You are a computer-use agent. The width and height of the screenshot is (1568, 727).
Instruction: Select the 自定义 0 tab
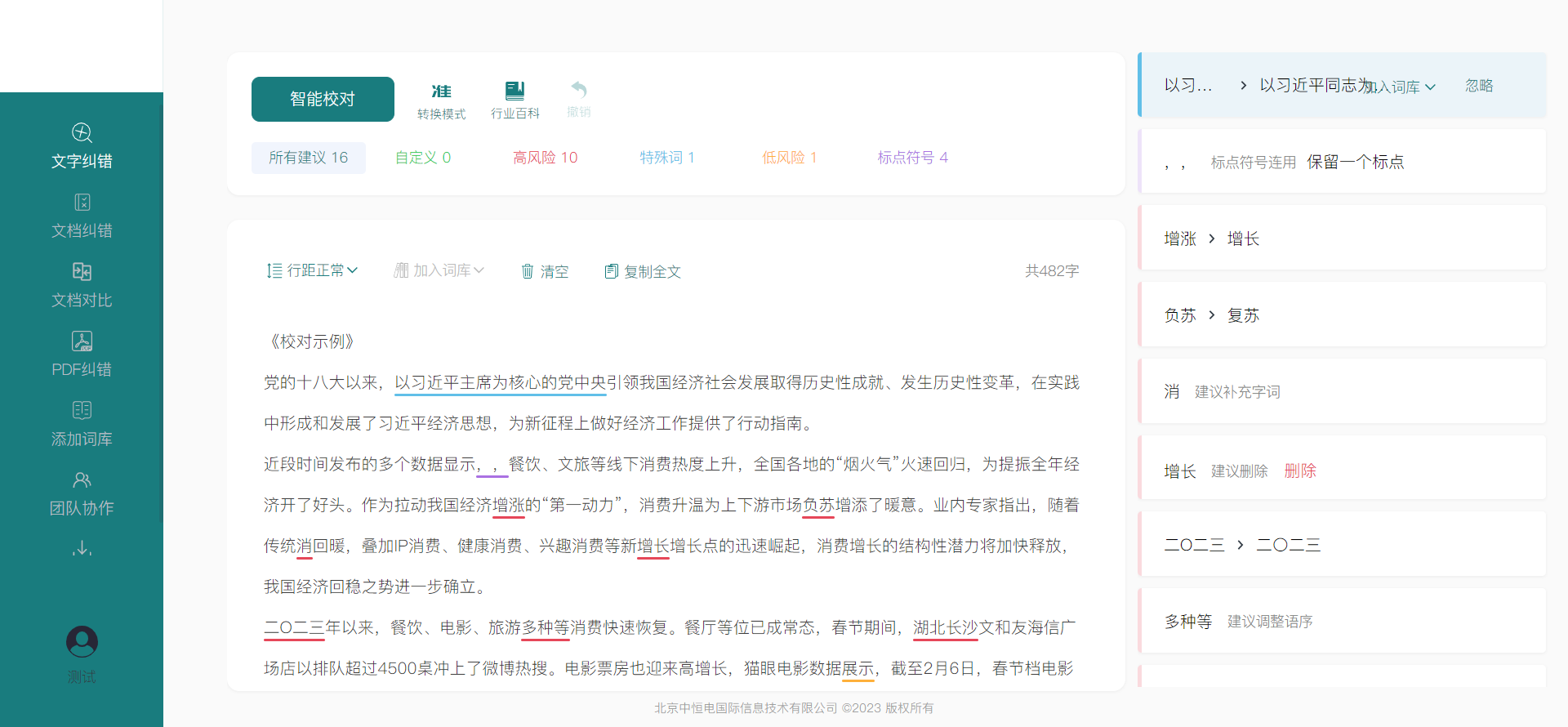click(423, 158)
